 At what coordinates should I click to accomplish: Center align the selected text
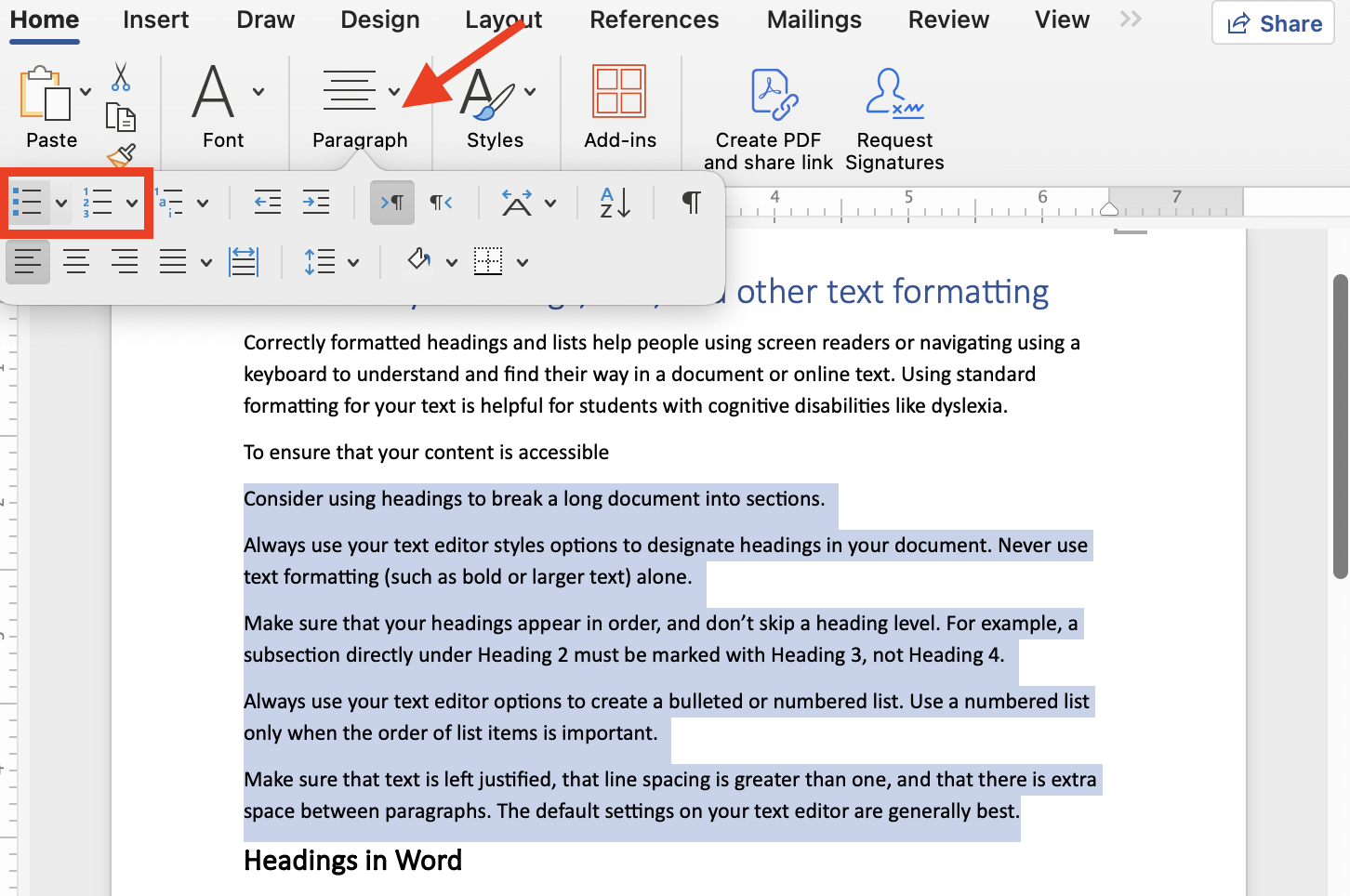[76, 261]
